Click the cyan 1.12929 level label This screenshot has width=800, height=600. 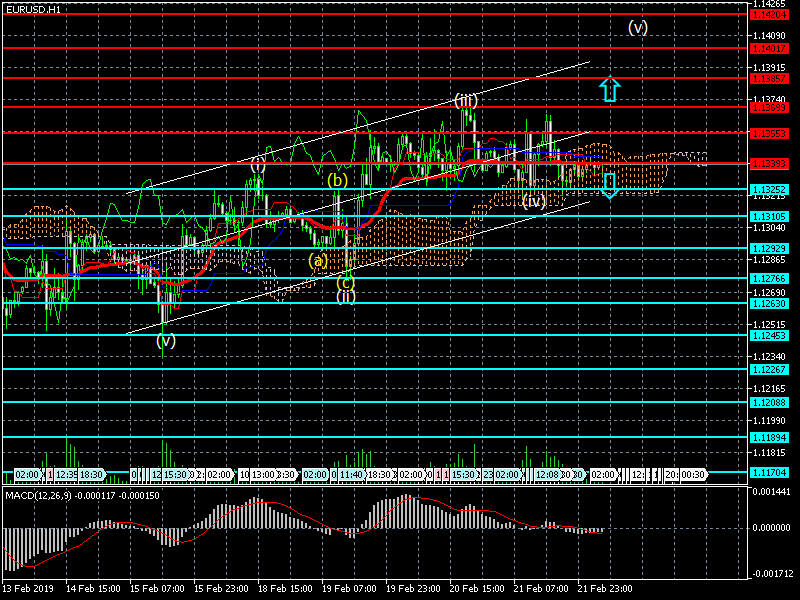[x=769, y=248]
